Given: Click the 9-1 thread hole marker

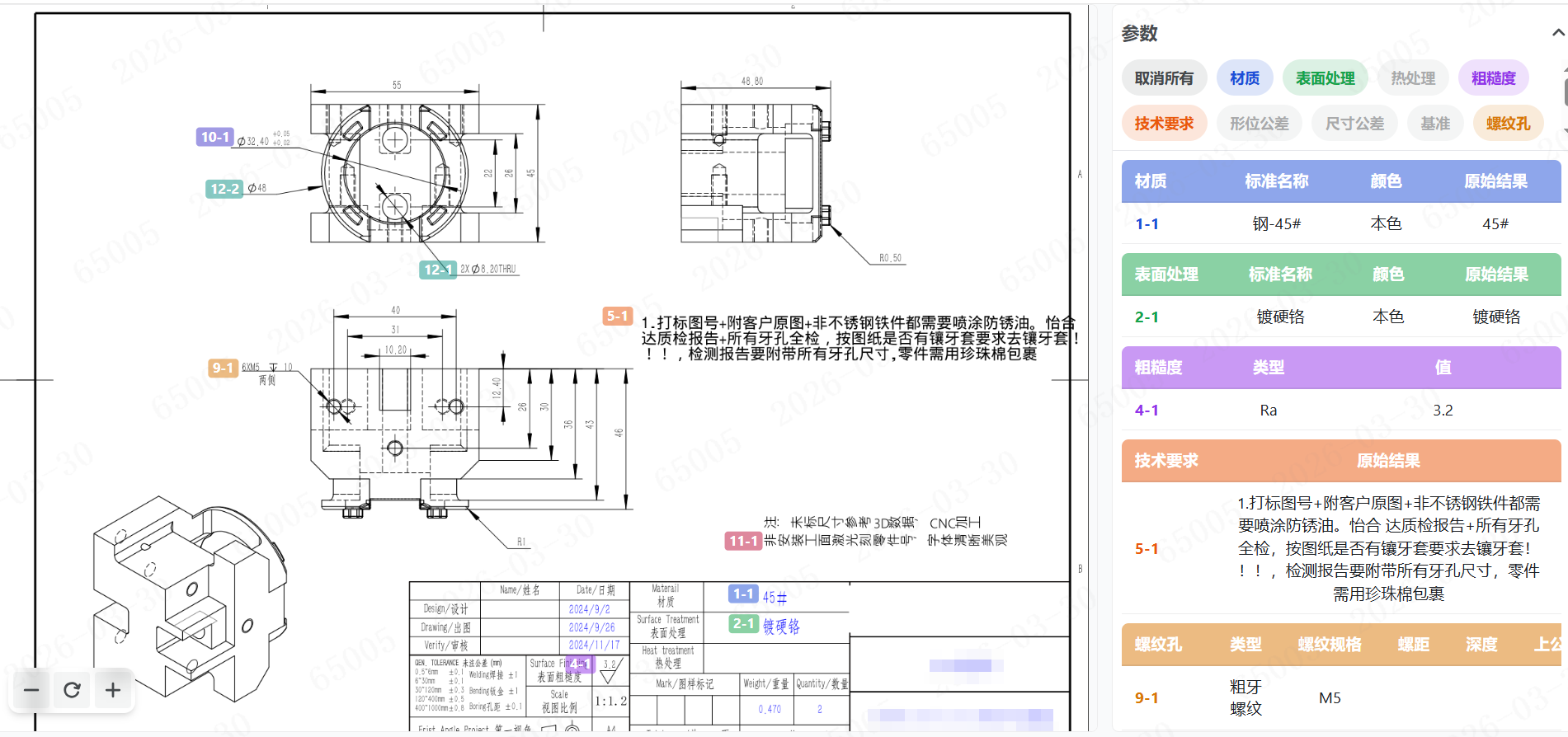Looking at the screenshot, I should point(223,368).
